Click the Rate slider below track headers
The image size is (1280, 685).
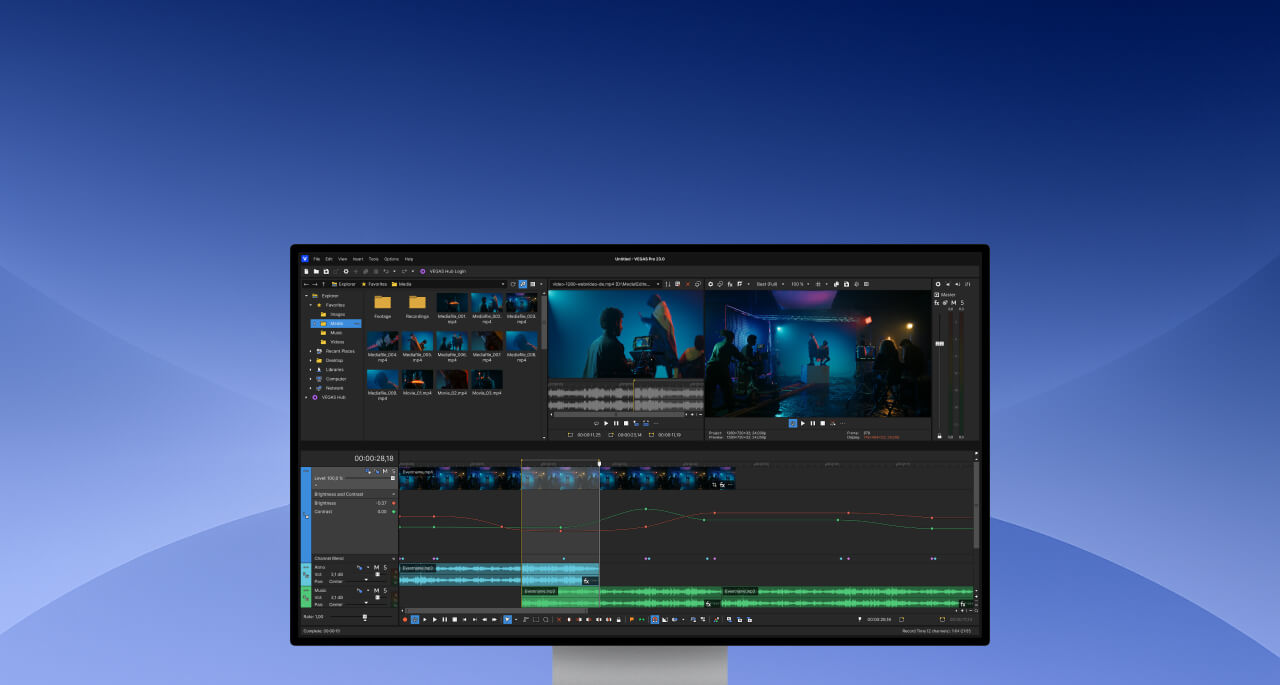pyautogui.click(x=364, y=617)
